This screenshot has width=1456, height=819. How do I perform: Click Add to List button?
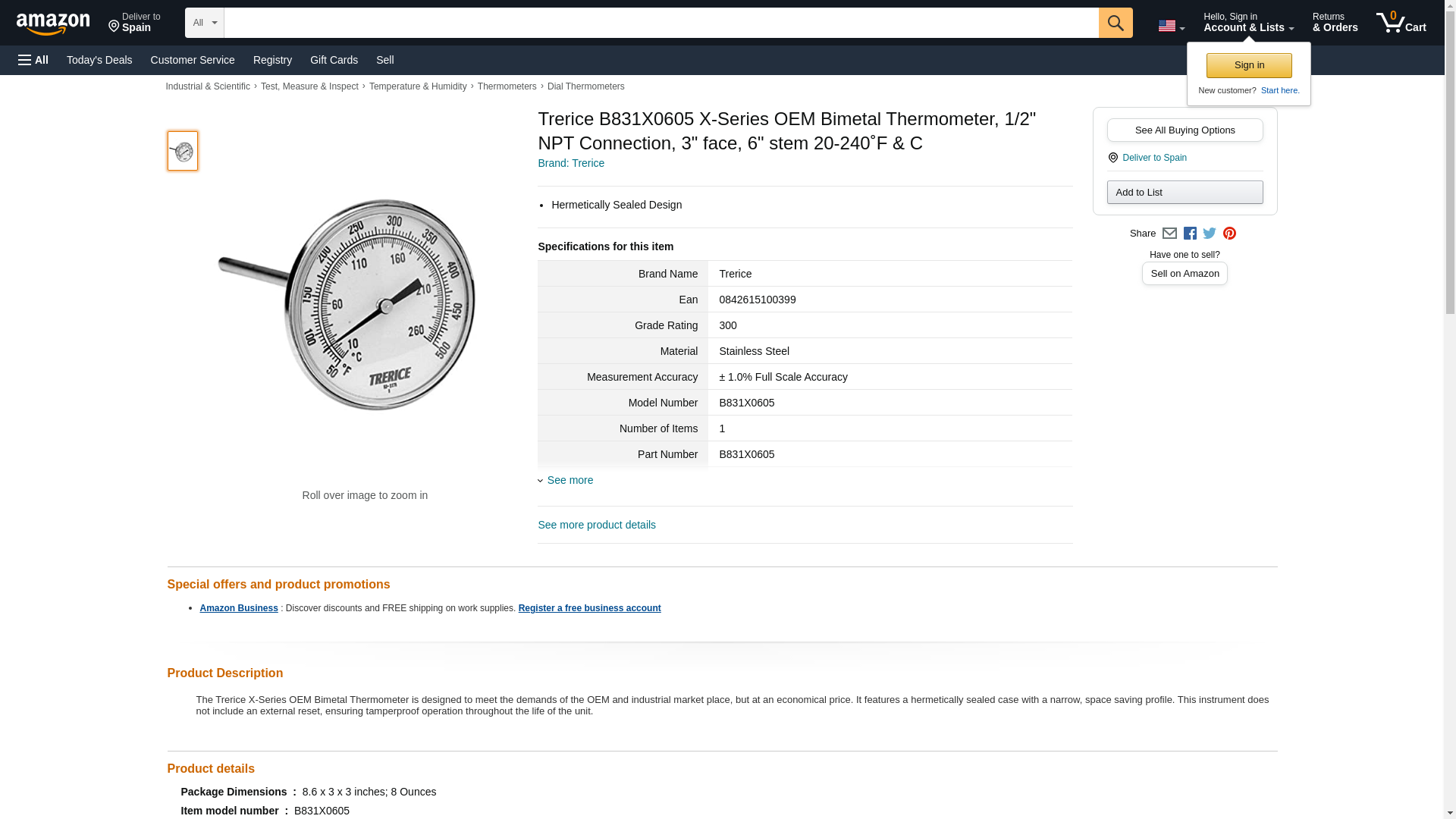tap(1185, 192)
